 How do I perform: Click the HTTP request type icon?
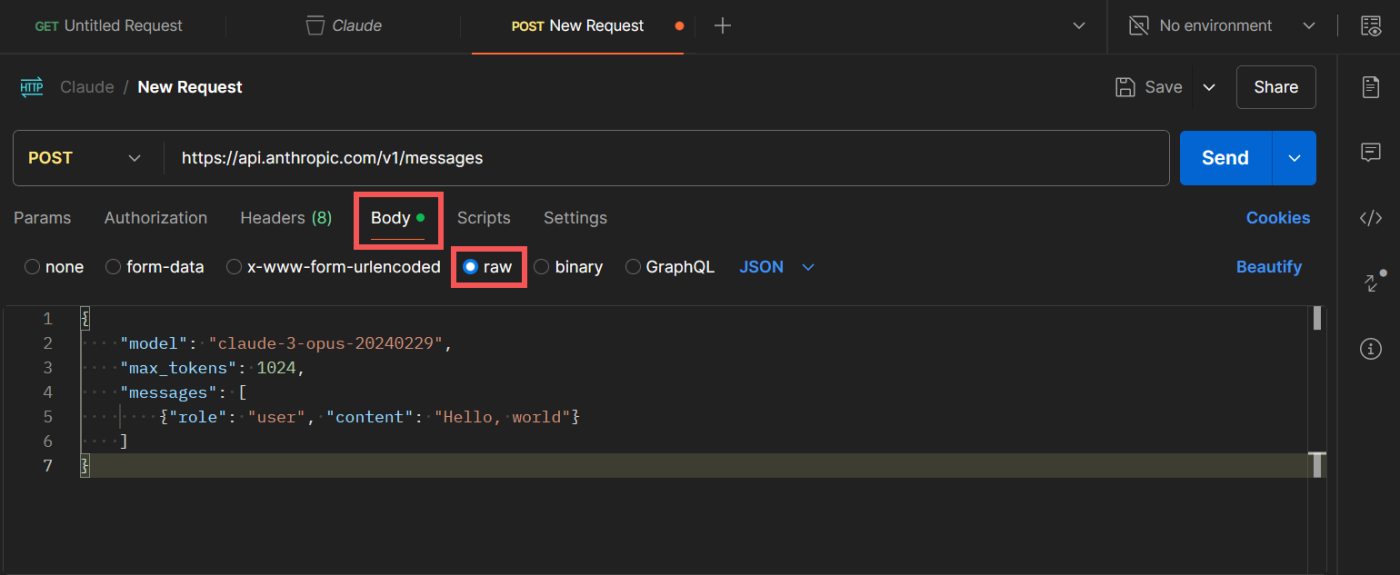pyautogui.click(x=32, y=87)
